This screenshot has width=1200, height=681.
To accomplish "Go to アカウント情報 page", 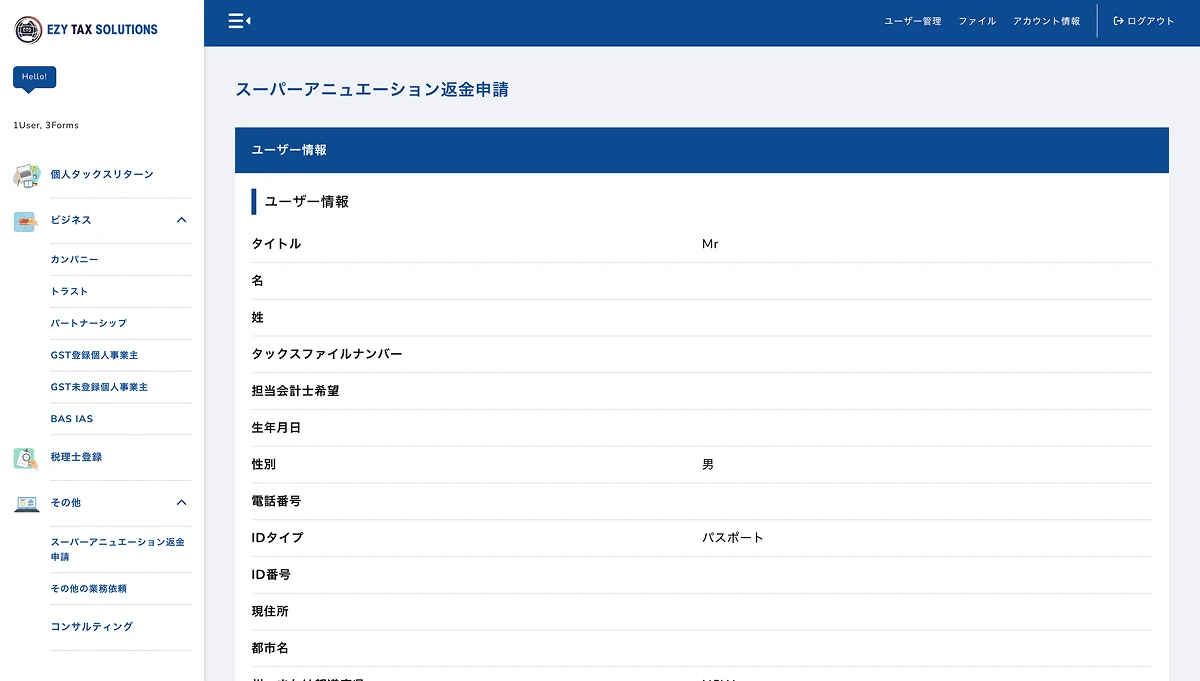I will (x=1046, y=21).
